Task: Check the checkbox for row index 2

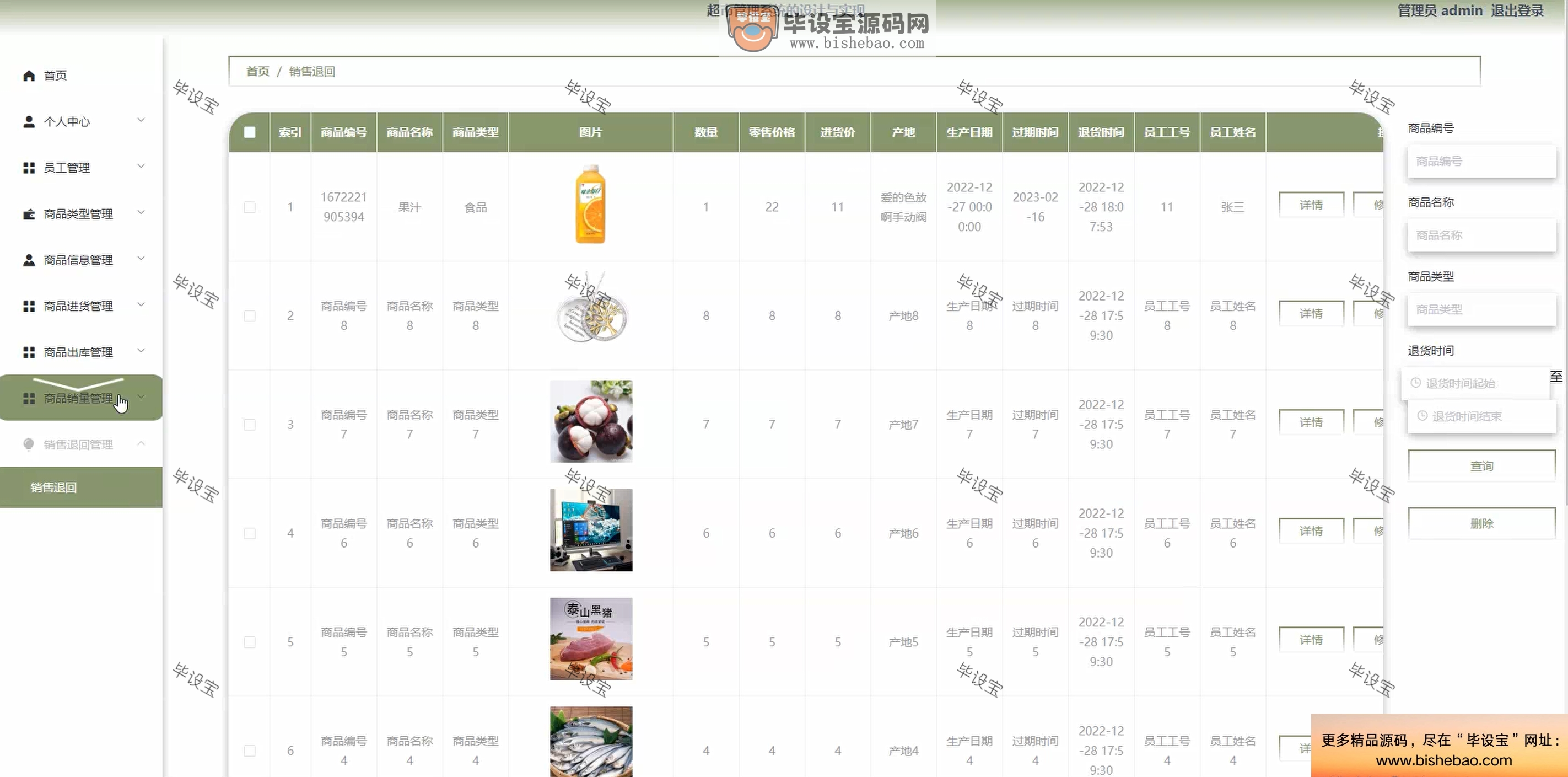Action: coord(250,316)
